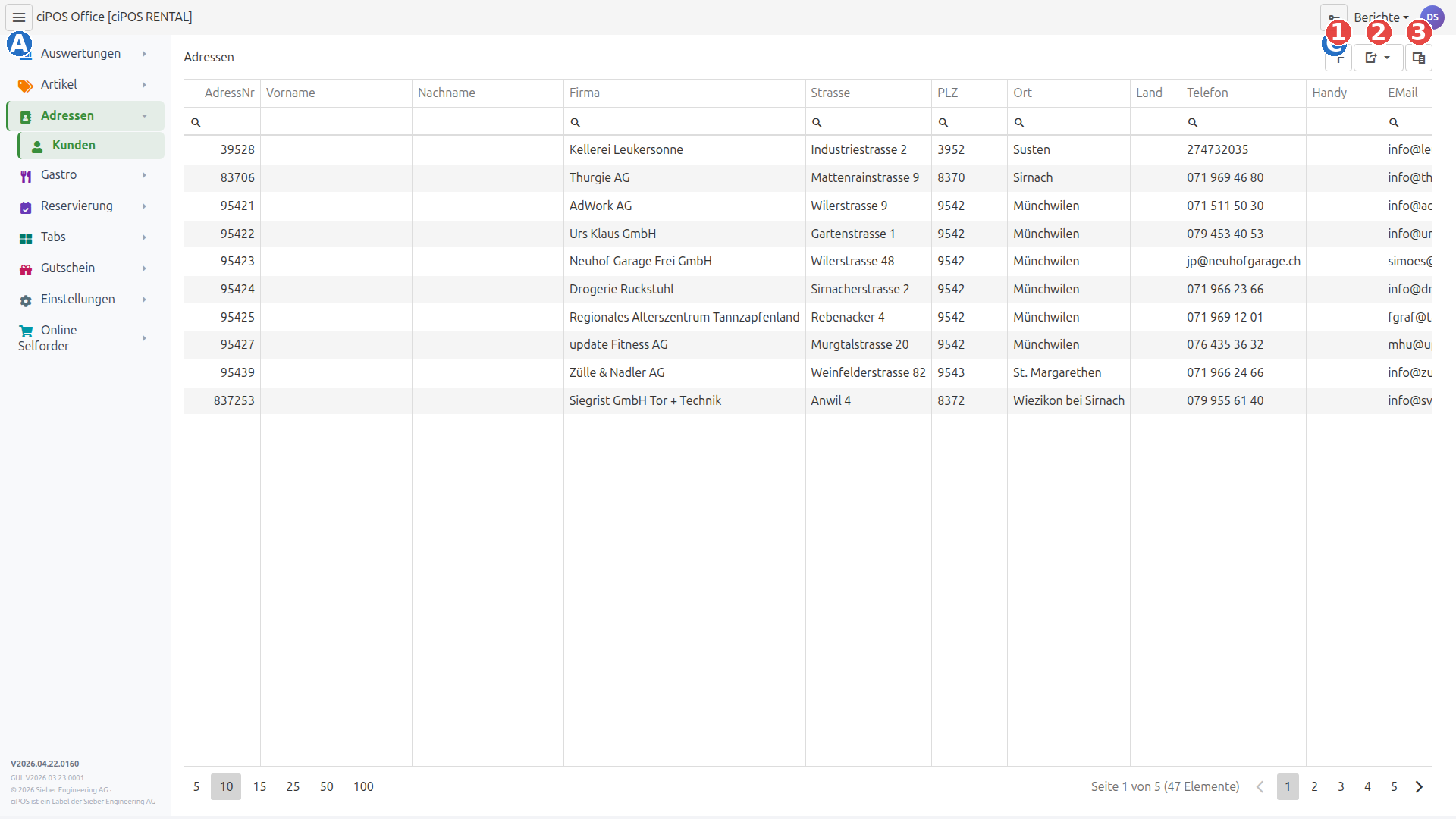Open the Berichte dropdown

1381,17
